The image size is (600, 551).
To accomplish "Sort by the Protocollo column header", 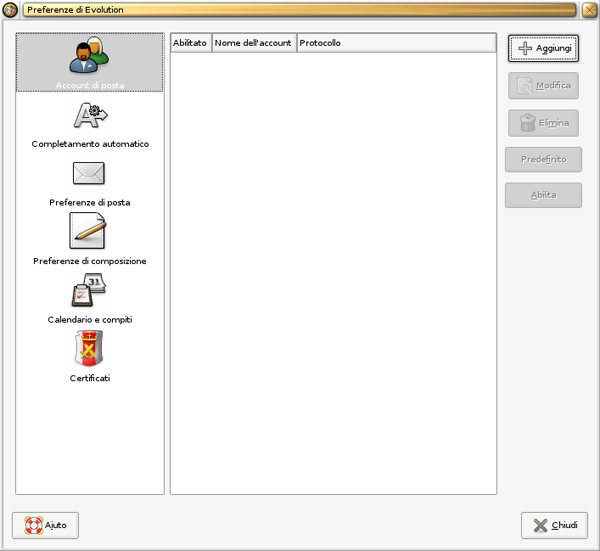I will coord(396,43).
